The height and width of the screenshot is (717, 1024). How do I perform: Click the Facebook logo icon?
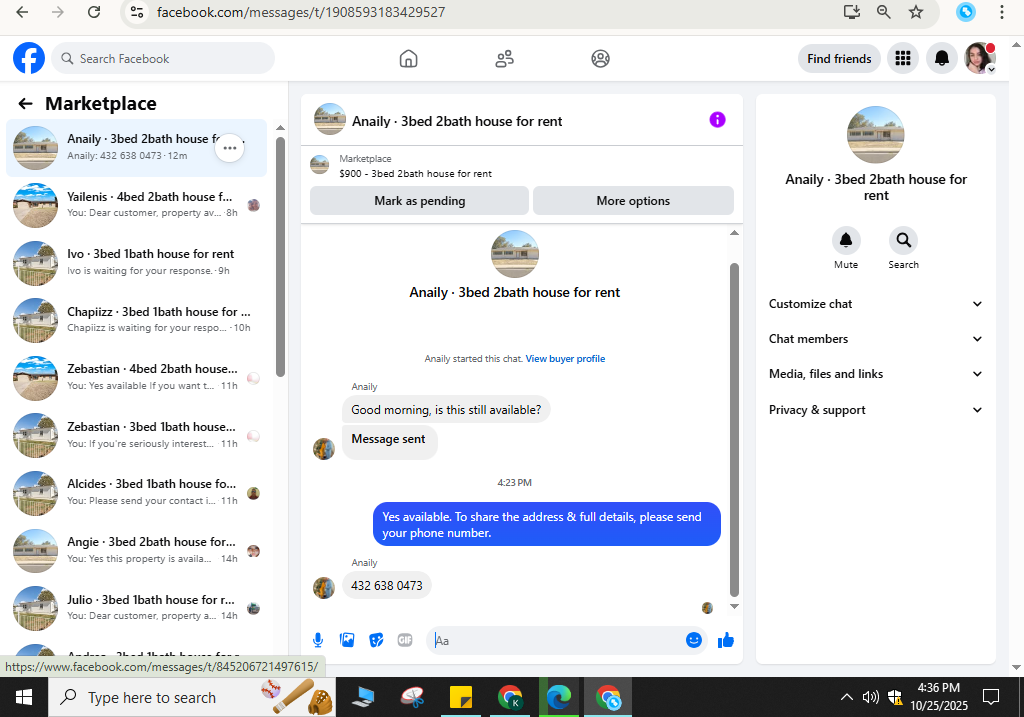click(x=29, y=59)
